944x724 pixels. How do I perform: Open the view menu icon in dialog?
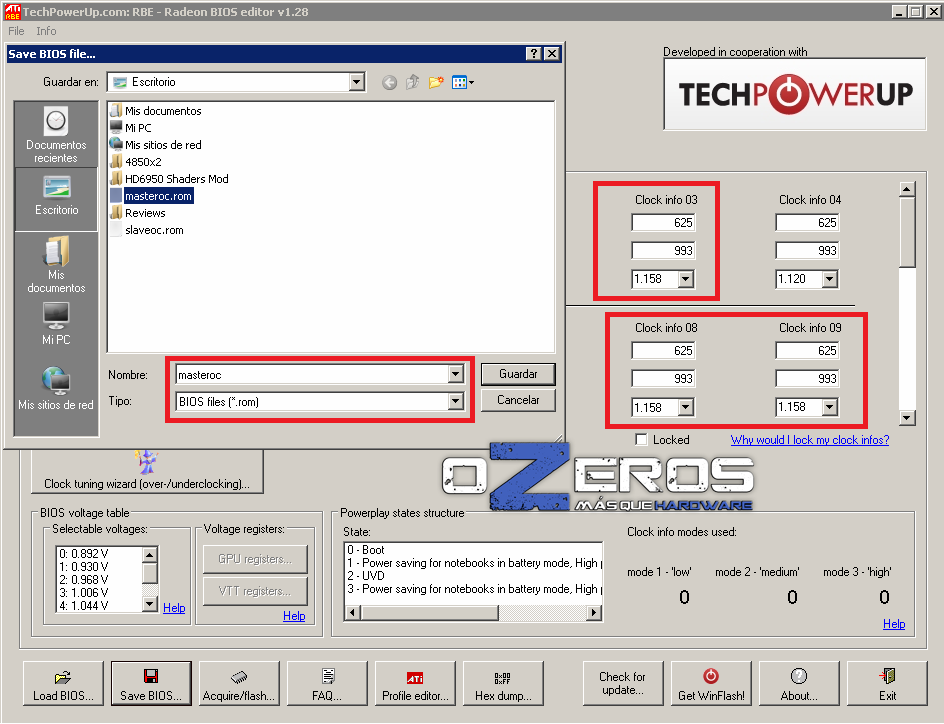(462, 82)
